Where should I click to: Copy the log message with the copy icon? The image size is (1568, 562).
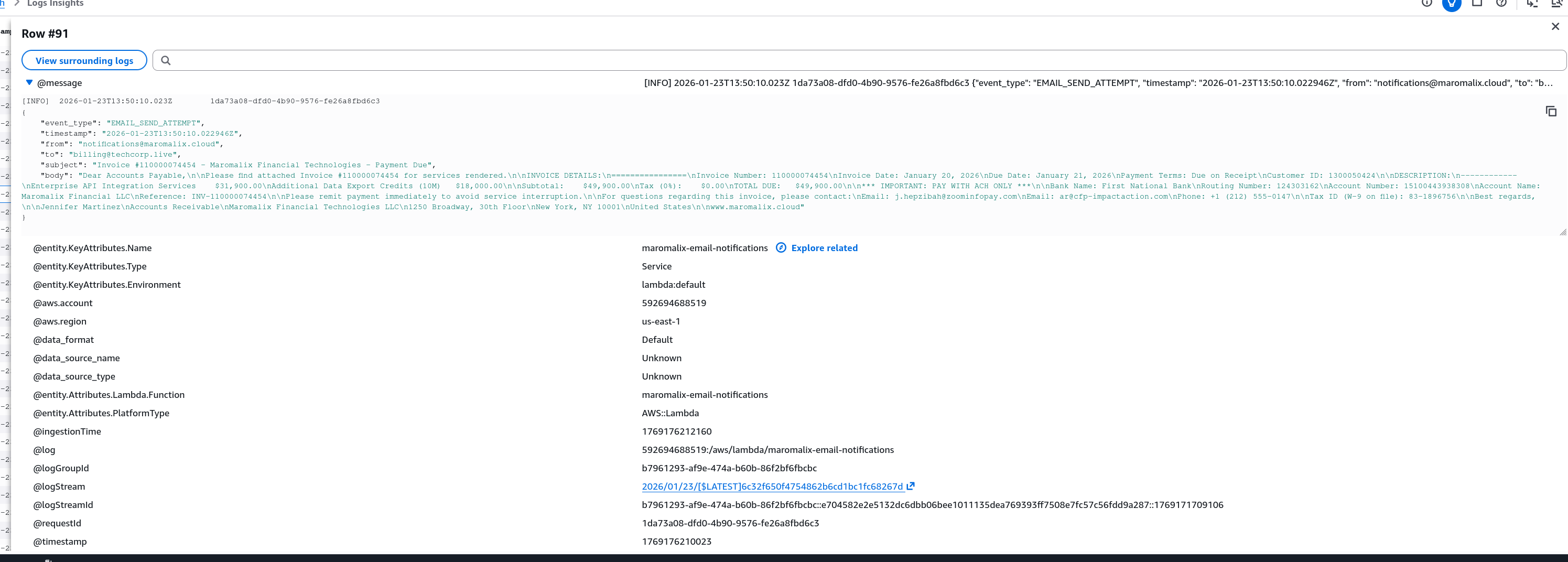[x=1551, y=111]
